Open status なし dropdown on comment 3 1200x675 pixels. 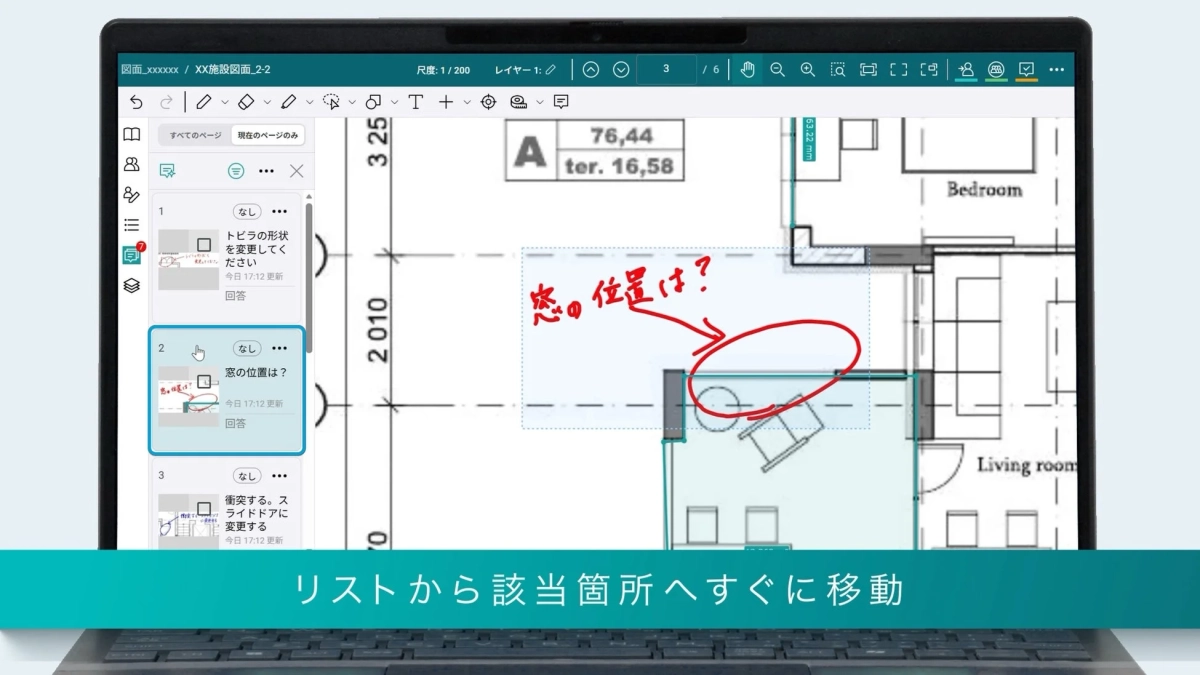click(x=247, y=475)
